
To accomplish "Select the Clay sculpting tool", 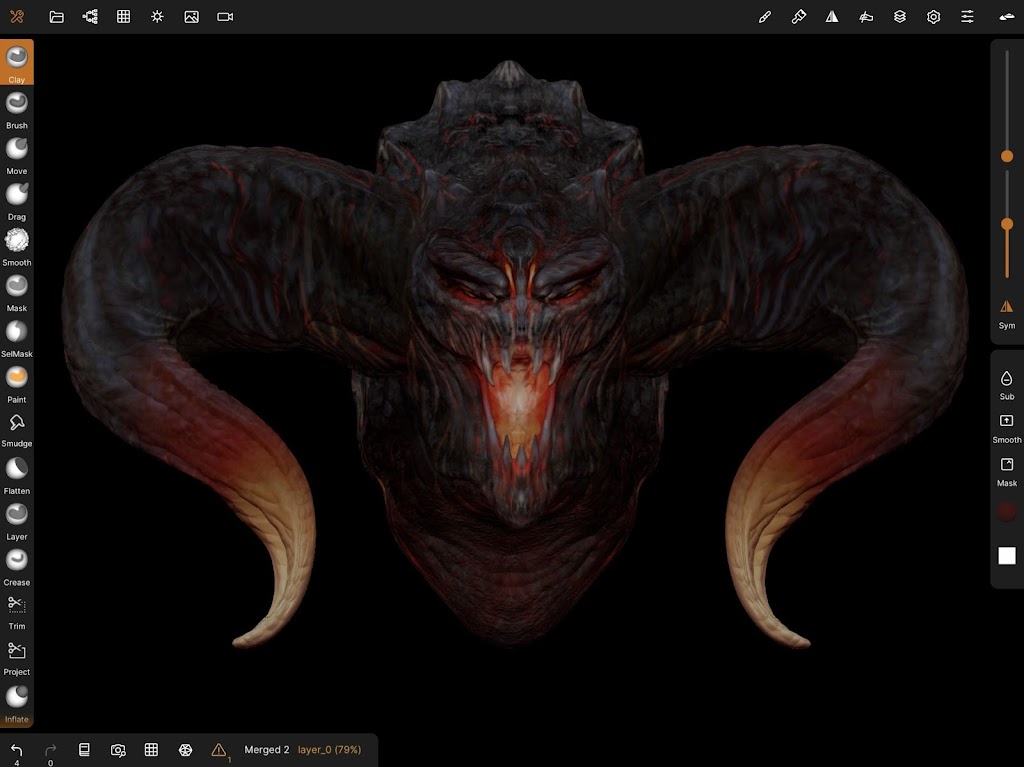I will tap(17, 62).
